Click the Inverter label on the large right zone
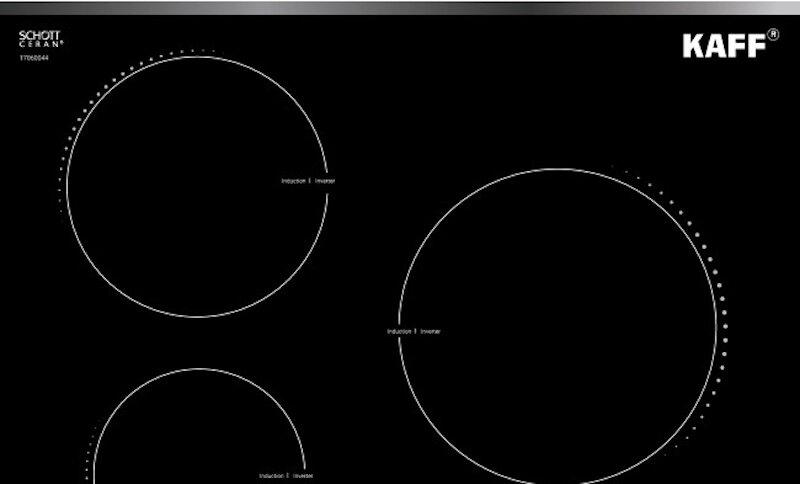This screenshot has height=484, width=800. click(430, 331)
